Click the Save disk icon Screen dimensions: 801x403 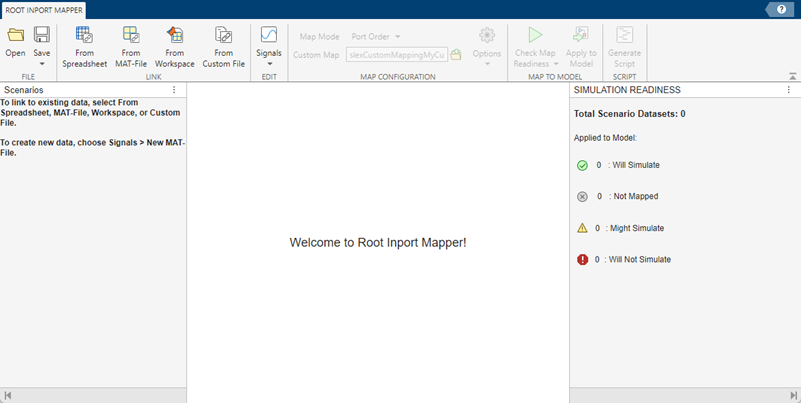[42, 36]
